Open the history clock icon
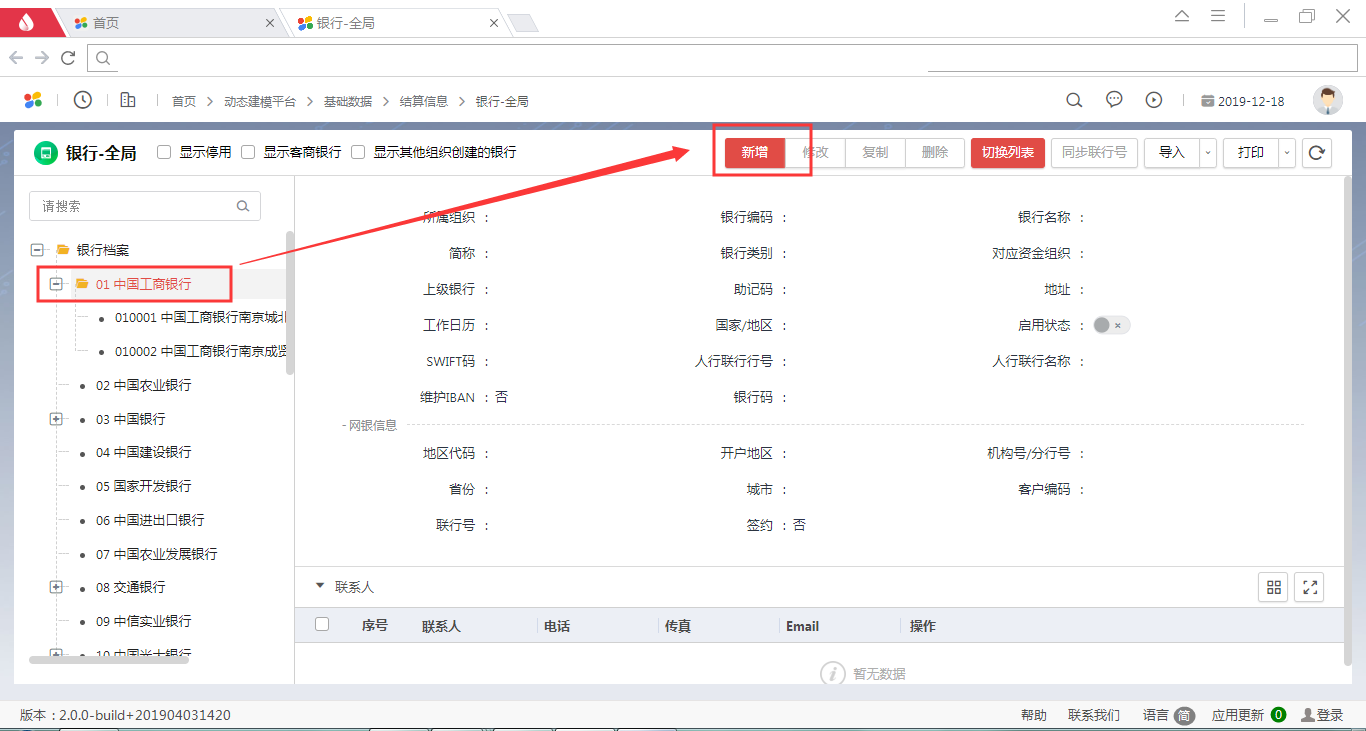Screen dimensions: 1366x731 (x=83, y=100)
